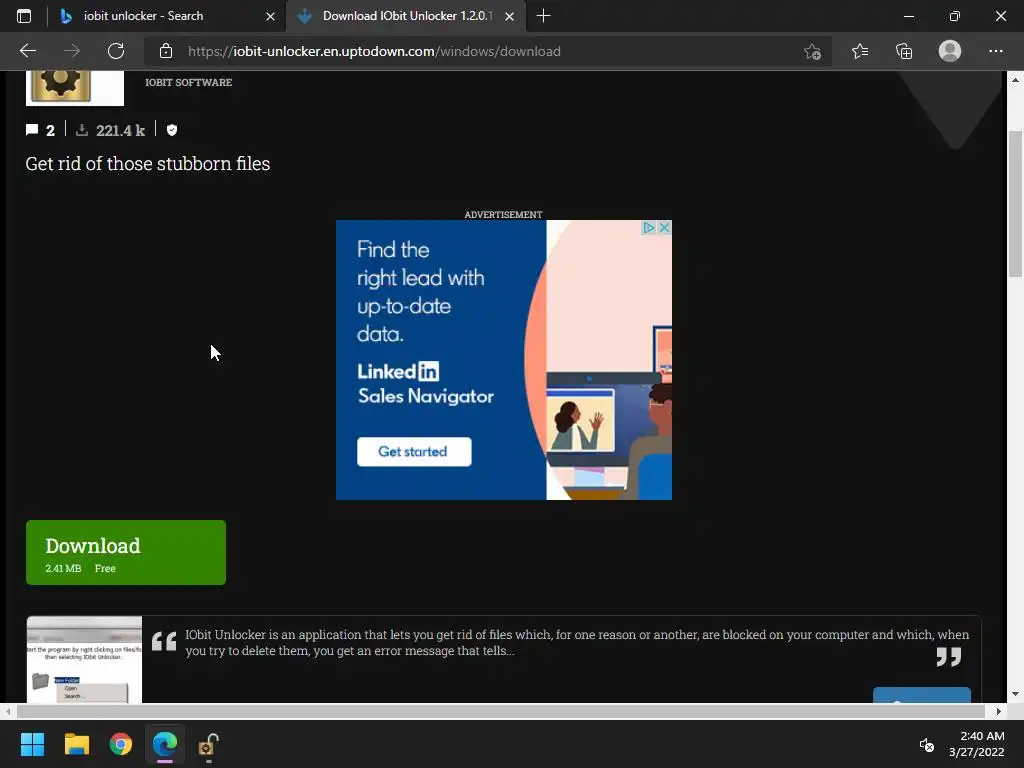Screen dimensions: 1024x768
Task: Open the Collections icon
Action: (904, 51)
